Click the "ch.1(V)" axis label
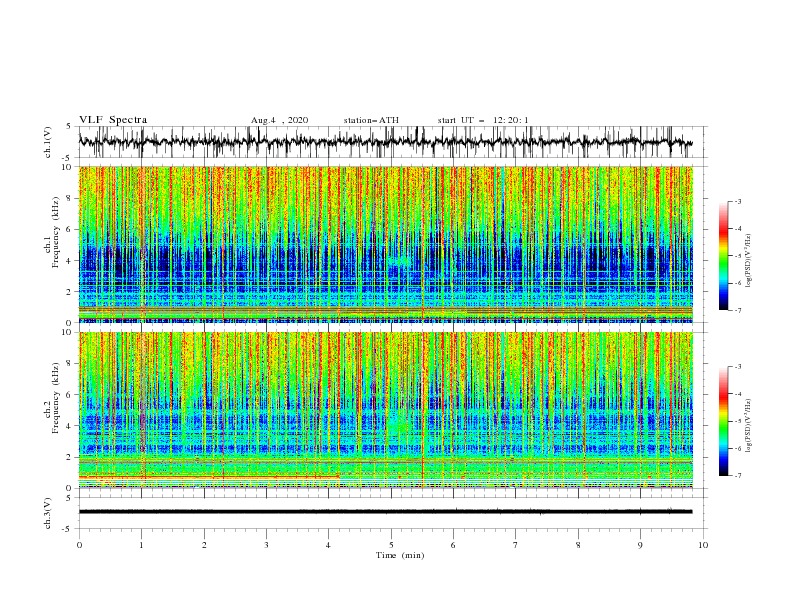This screenshot has width=792, height=612. pos(48,142)
